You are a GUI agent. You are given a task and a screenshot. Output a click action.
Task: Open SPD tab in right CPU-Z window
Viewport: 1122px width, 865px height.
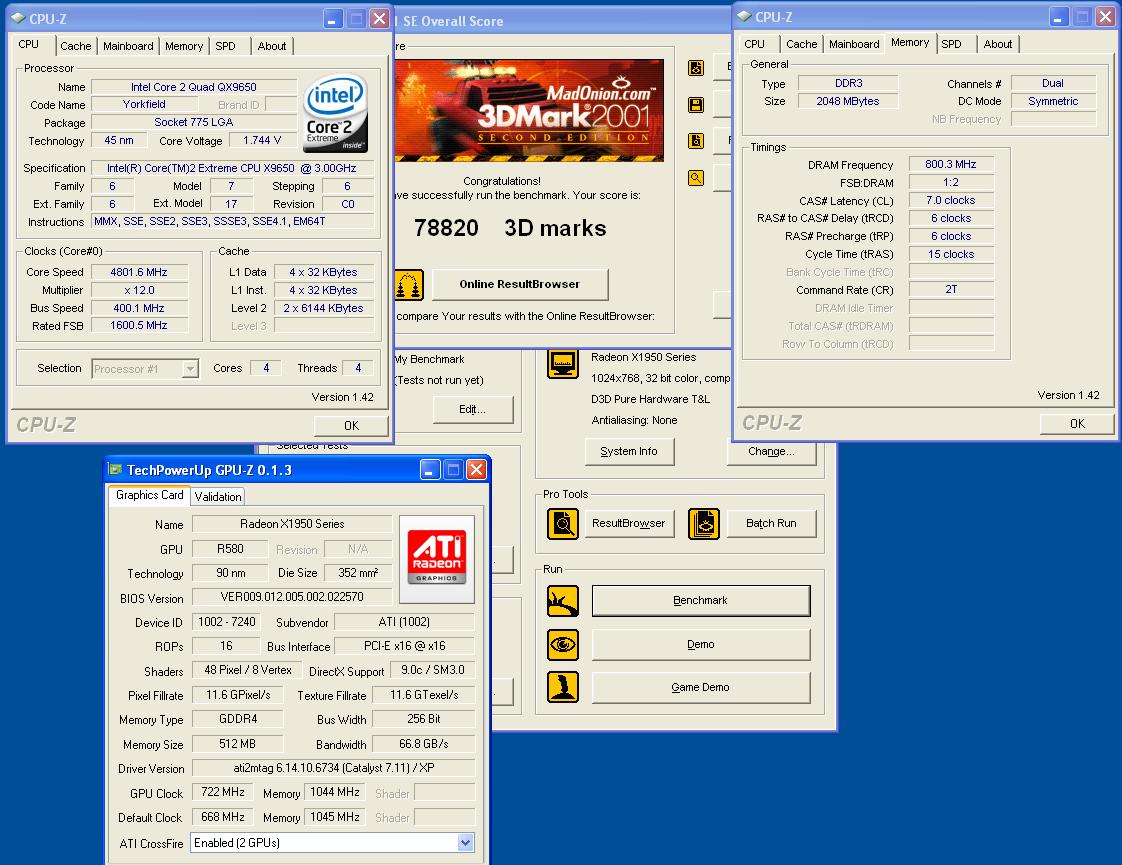click(951, 44)
